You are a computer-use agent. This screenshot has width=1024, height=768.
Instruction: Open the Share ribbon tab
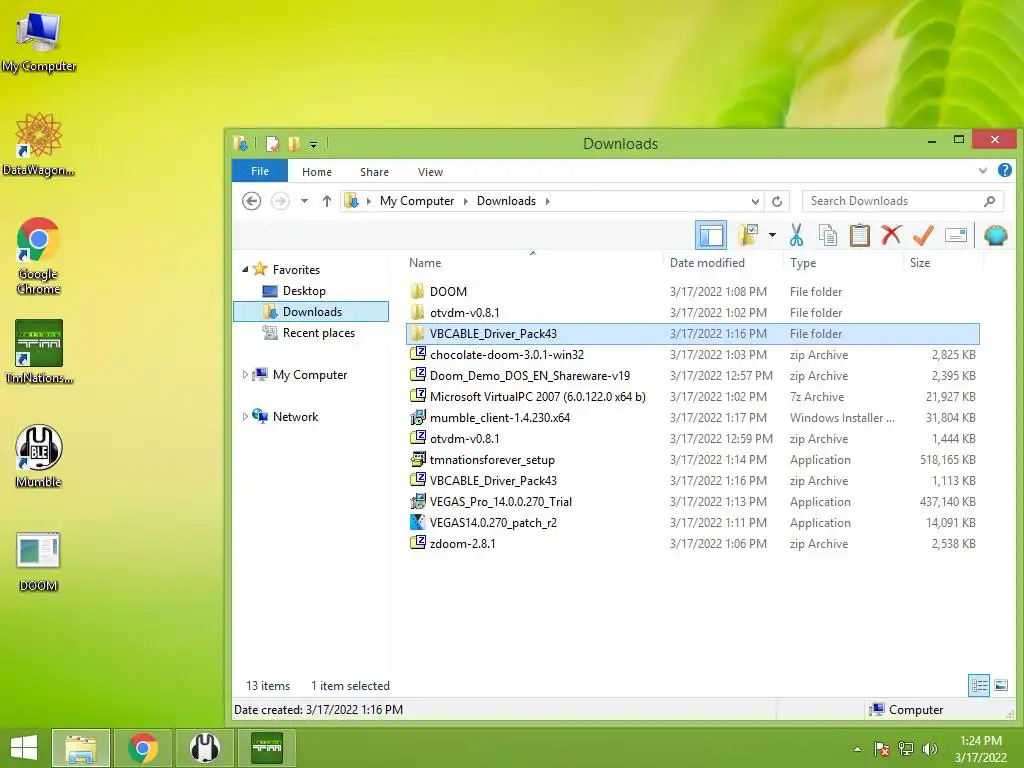[x=374, y=172]
